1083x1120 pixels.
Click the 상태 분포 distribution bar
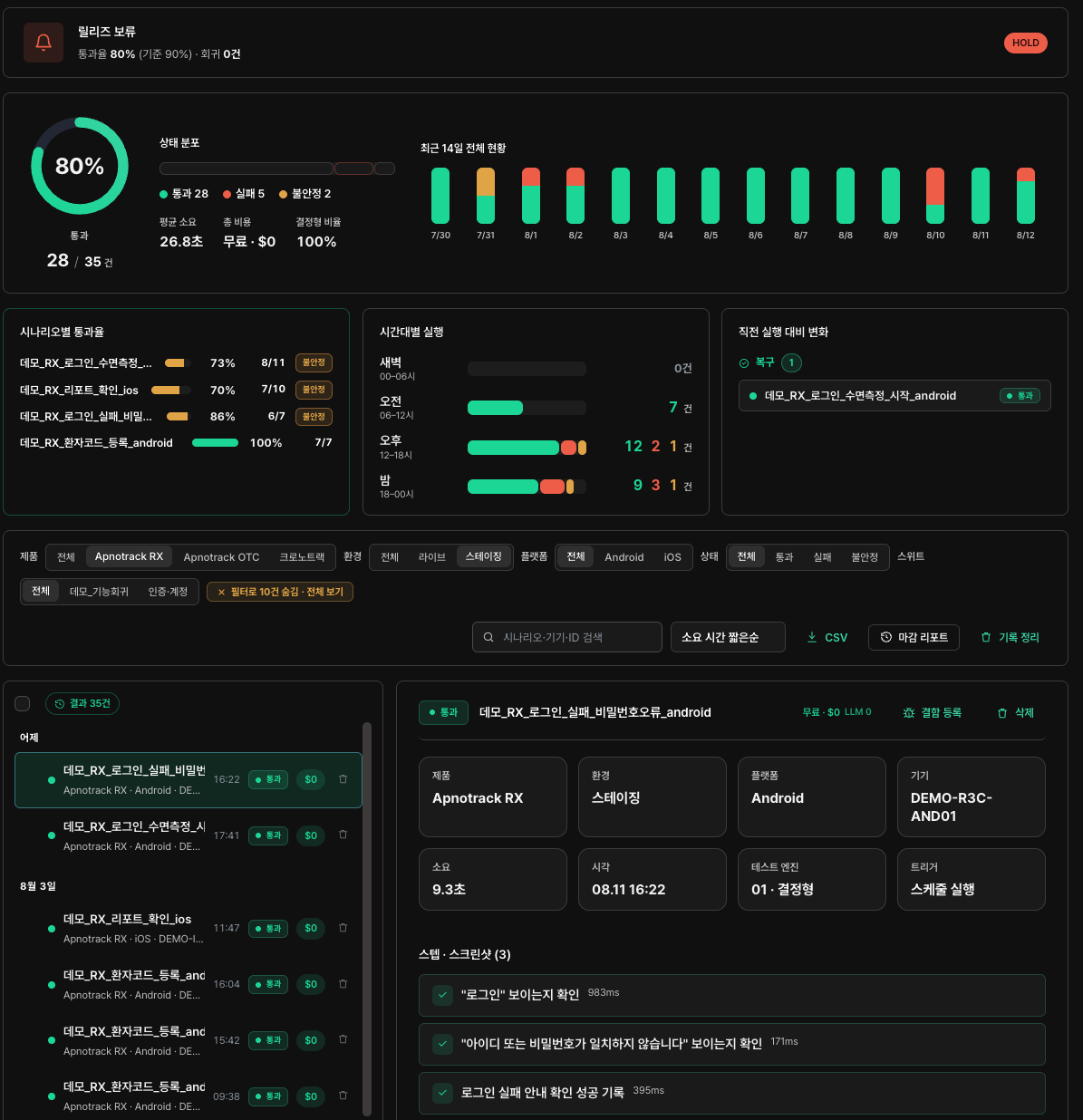pos(277,169)
